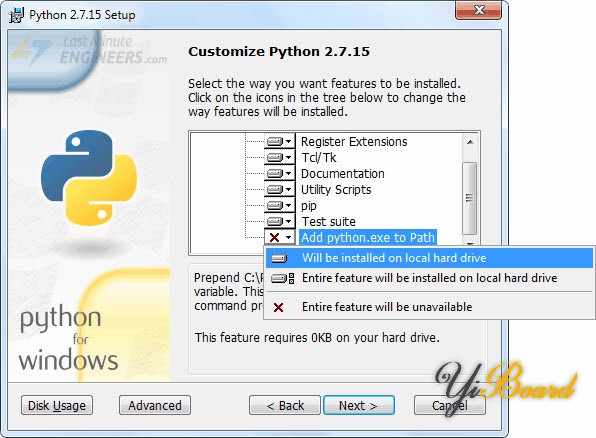Select the Register Extensions tree row

pos(354,141)
